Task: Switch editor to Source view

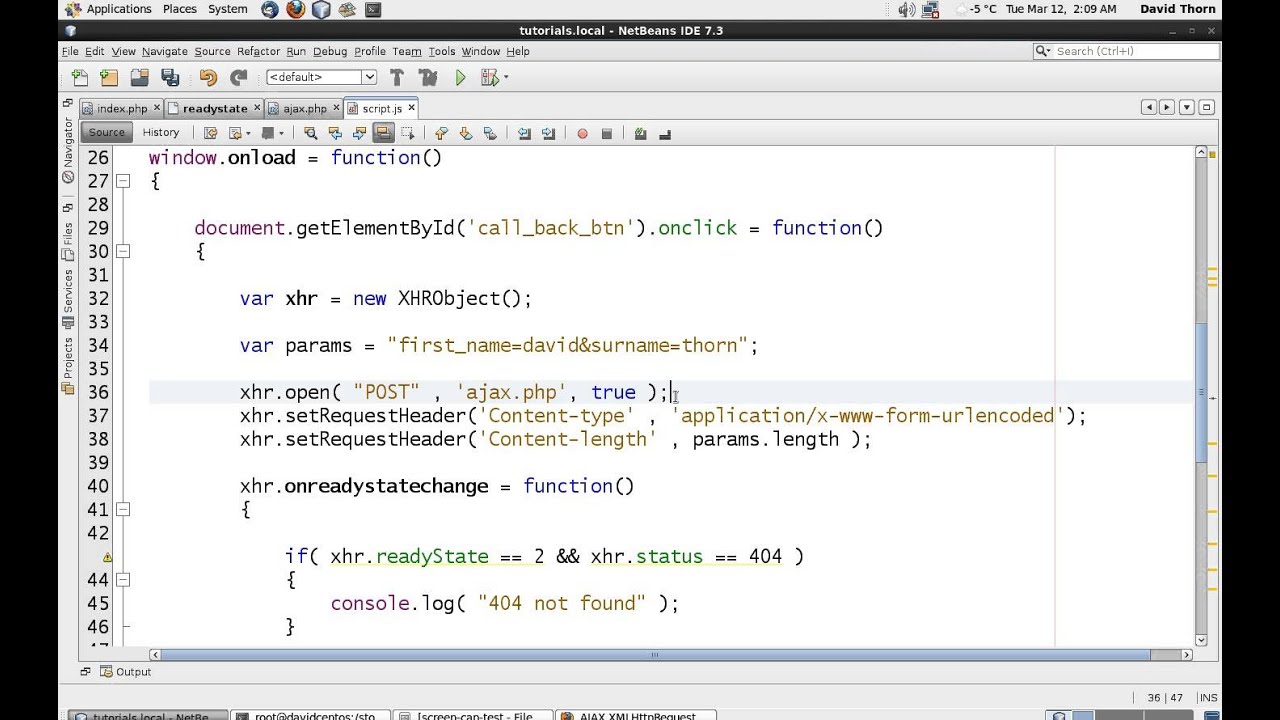Action: (x=106, y=132)
